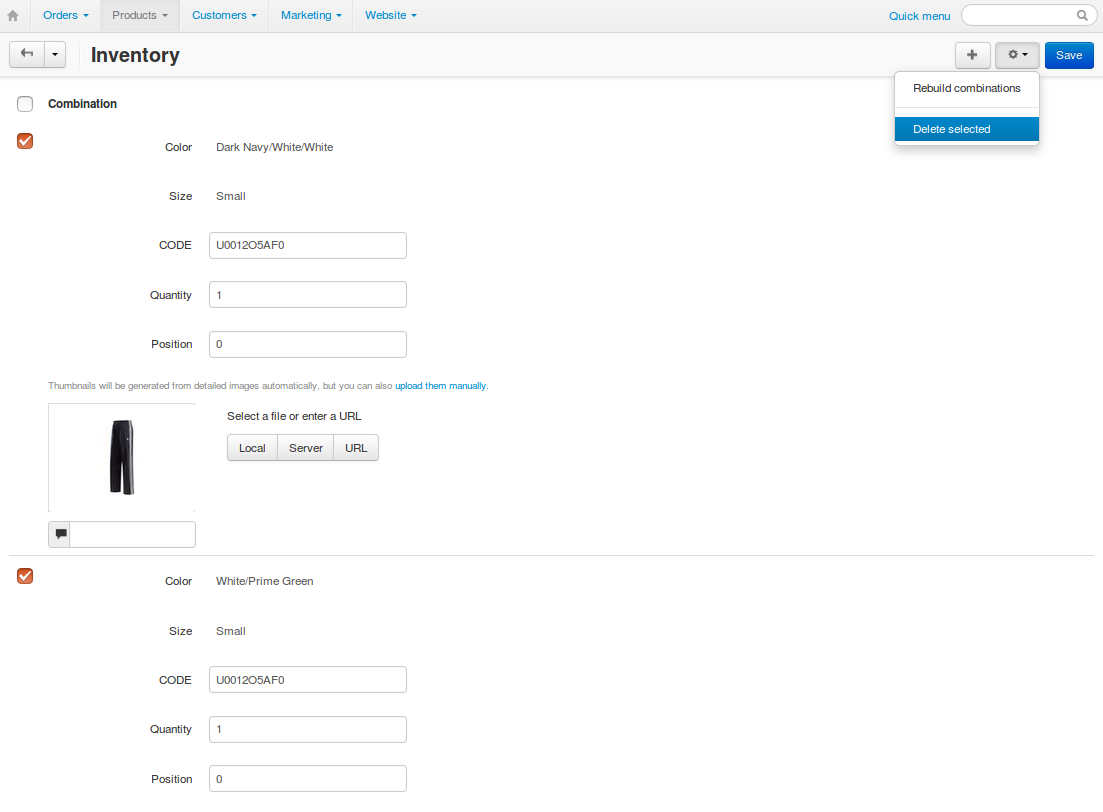Click the image alt text input field
The width and height of the screenshot is (1103, 812).
133,534
